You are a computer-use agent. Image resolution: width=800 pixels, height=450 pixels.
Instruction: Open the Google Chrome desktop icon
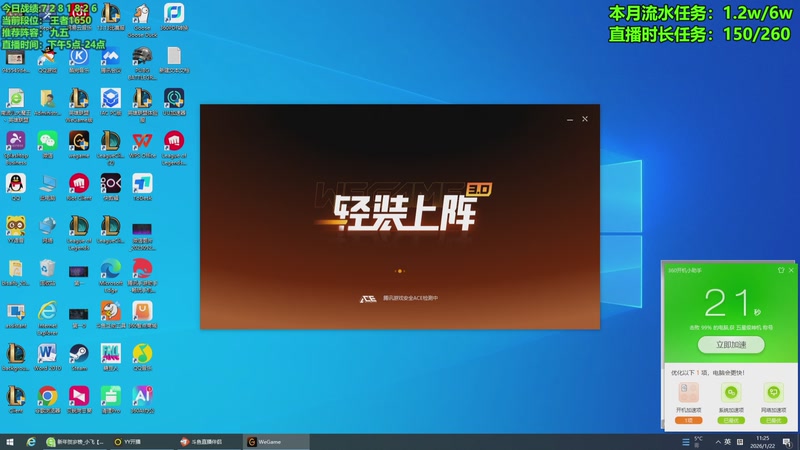click(x=47, y=399)
